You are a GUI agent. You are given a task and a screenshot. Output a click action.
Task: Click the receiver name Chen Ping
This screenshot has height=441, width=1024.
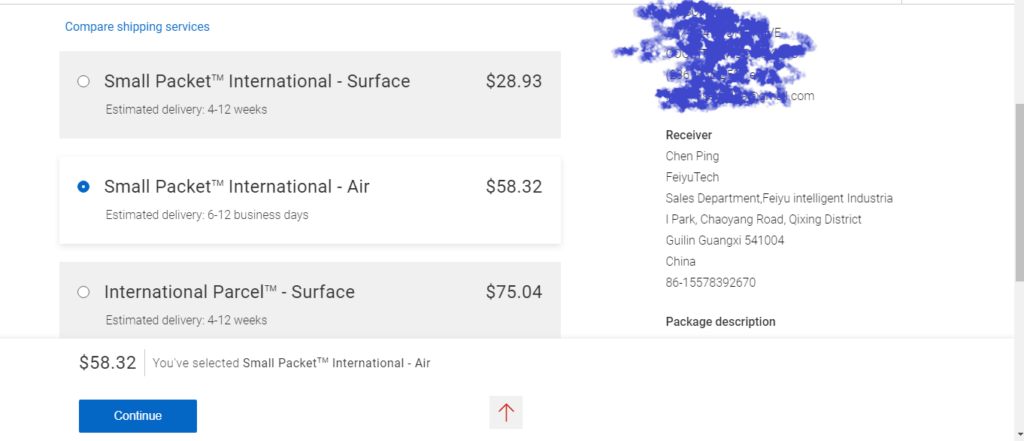tap(692, 156)
